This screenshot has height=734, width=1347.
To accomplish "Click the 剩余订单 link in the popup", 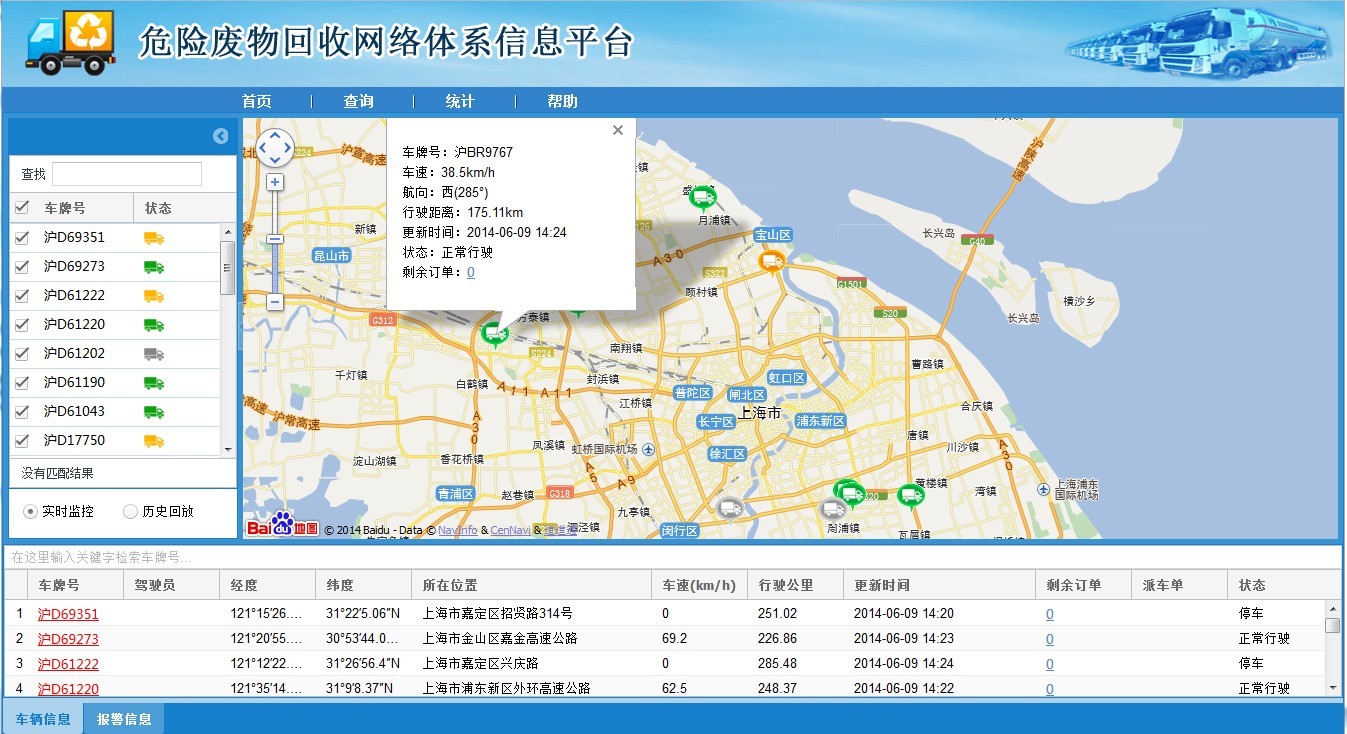I will point(471,272).
